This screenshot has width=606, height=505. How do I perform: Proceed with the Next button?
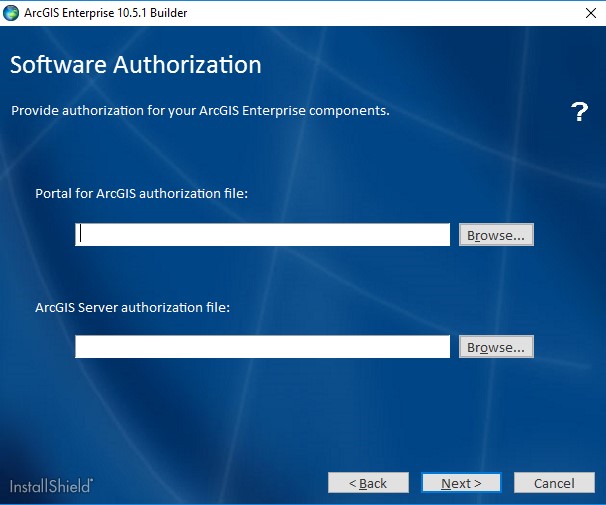(461, 483)
